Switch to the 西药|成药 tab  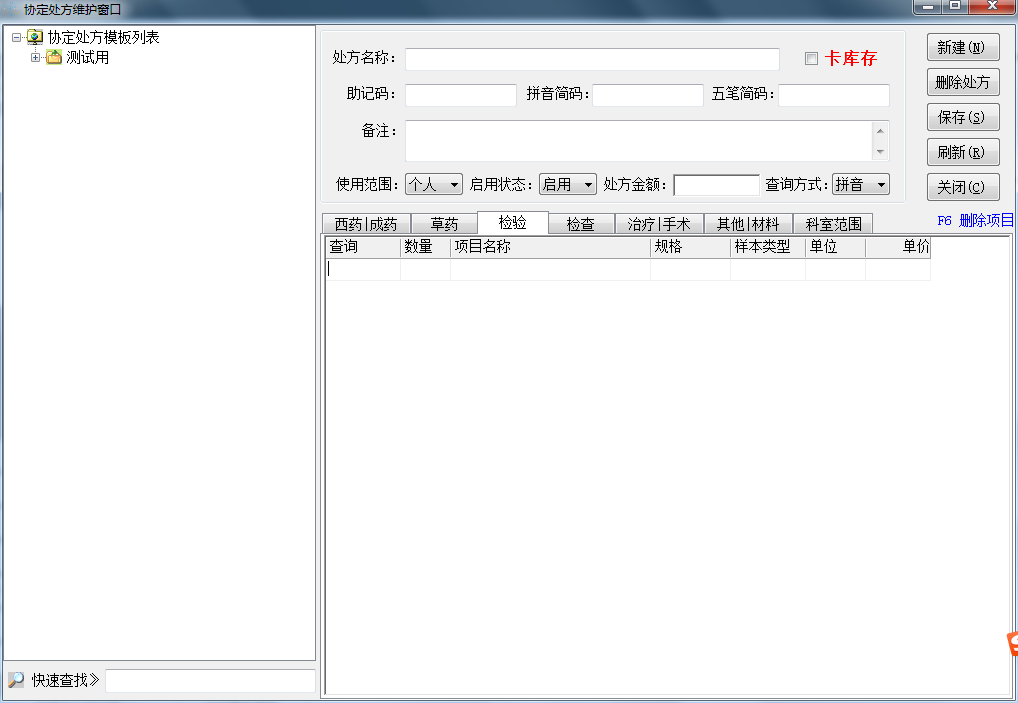[366, 224]
